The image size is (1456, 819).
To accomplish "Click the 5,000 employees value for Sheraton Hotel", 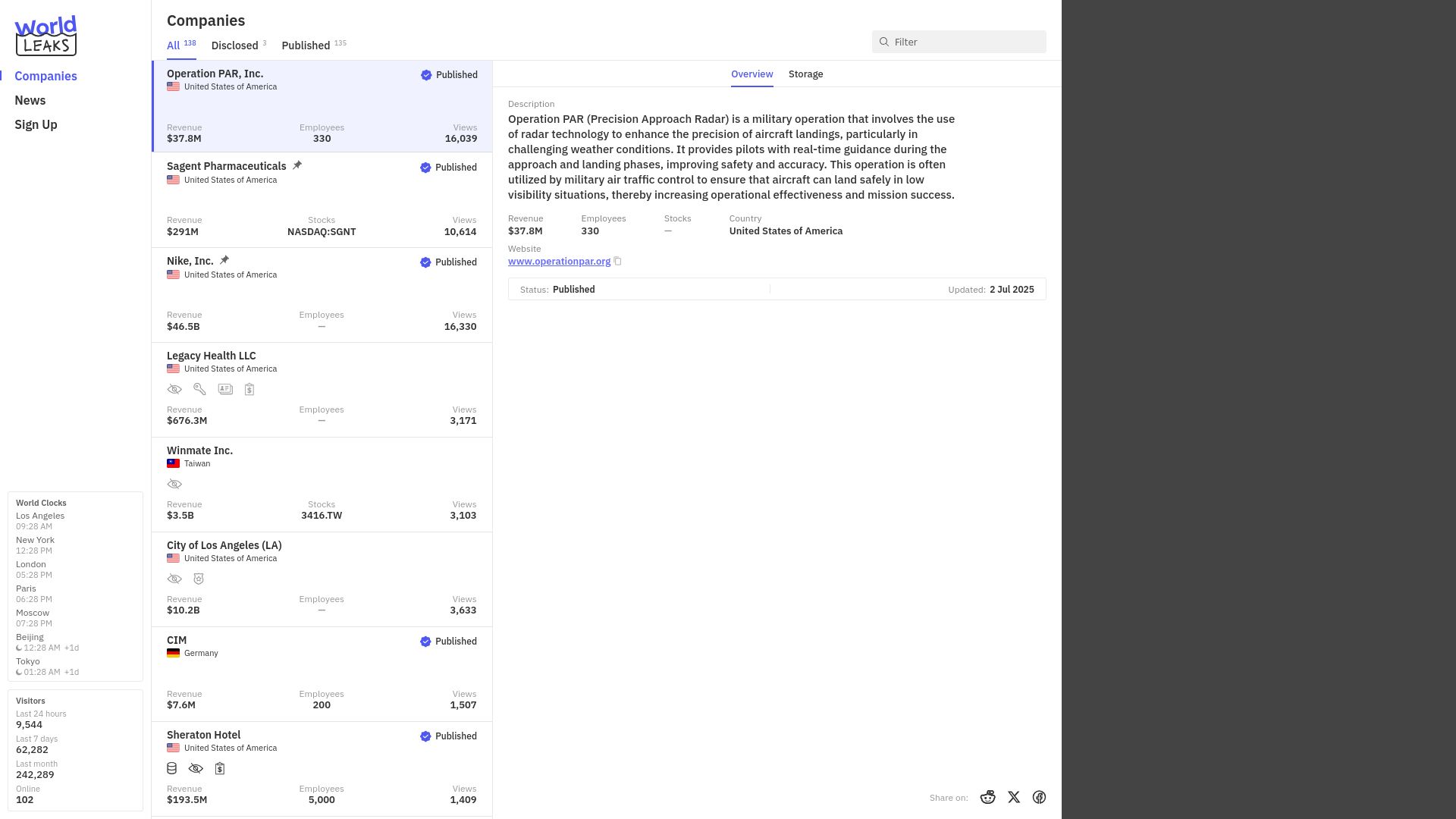I will (322, 800).
